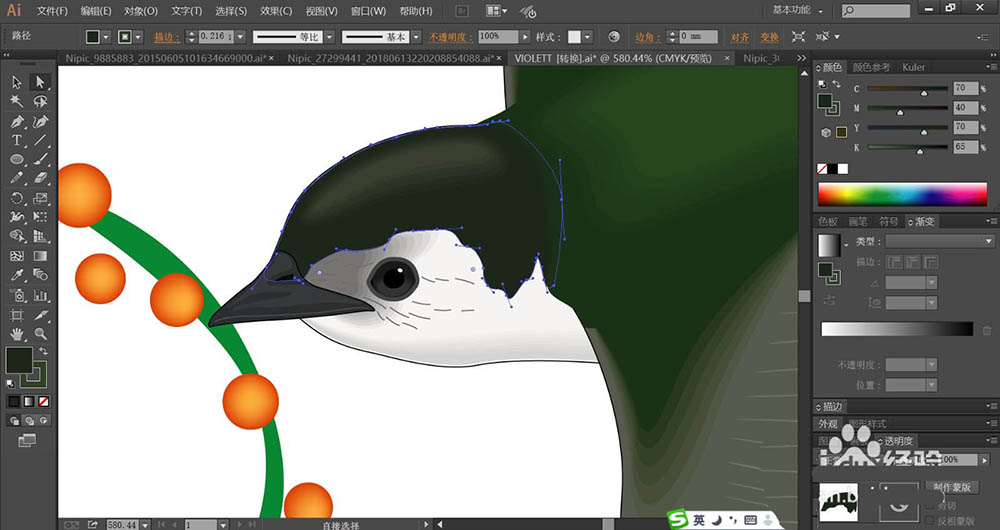
Task: Select the Column Graph tool
Action: pyautogui.click(x=40, y=295)
